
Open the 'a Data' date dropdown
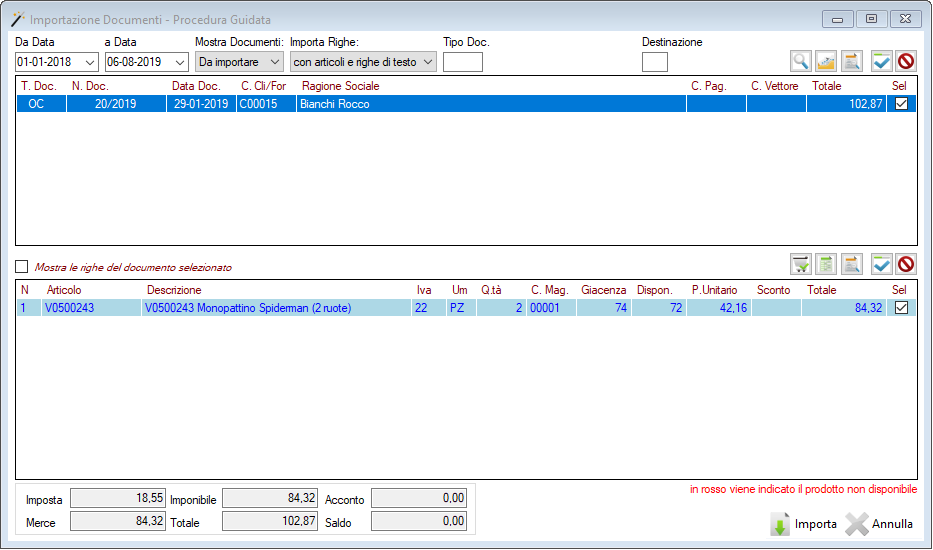pyautogui.click(x=180, y=62)
